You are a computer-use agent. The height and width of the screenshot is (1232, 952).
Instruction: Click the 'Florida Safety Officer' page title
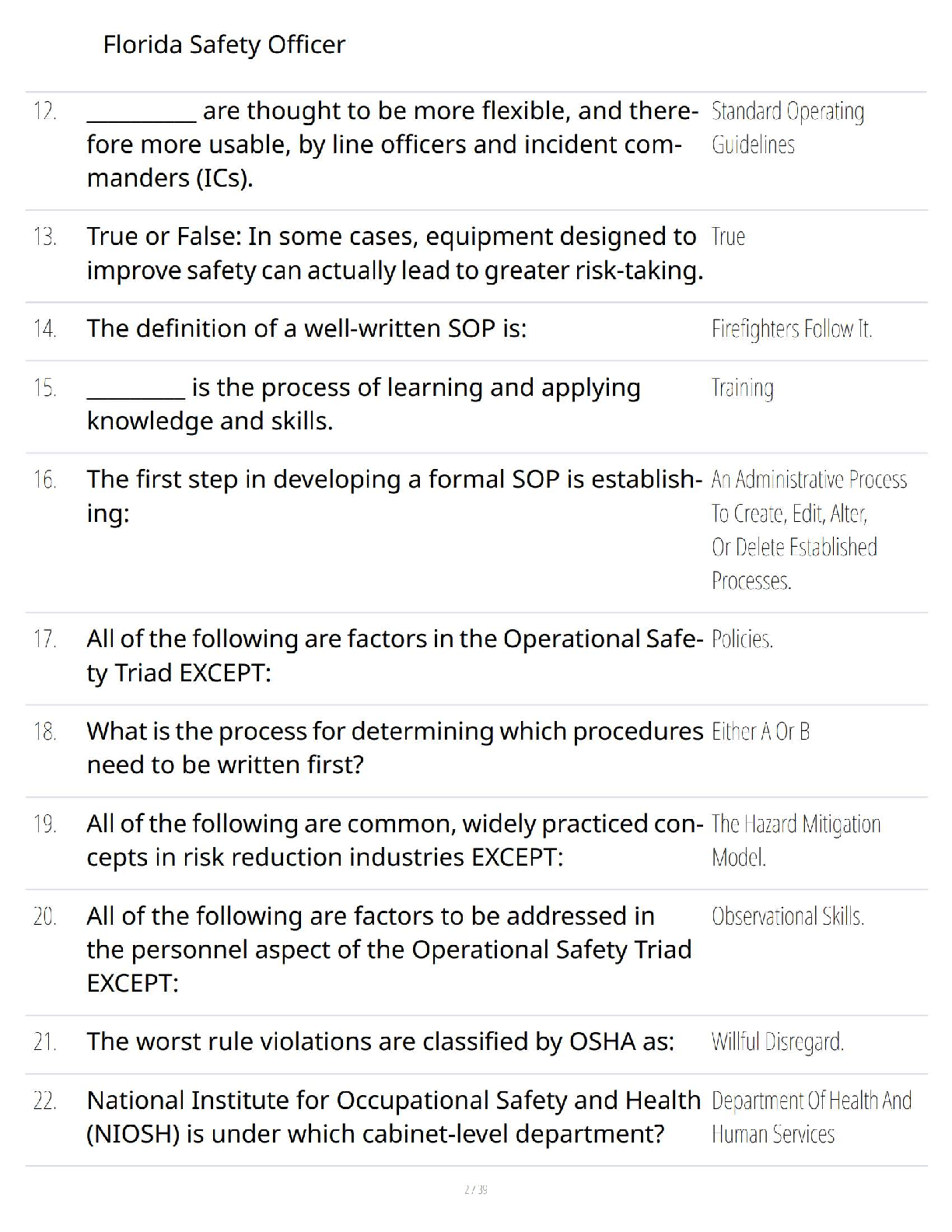tap(224, 44)
